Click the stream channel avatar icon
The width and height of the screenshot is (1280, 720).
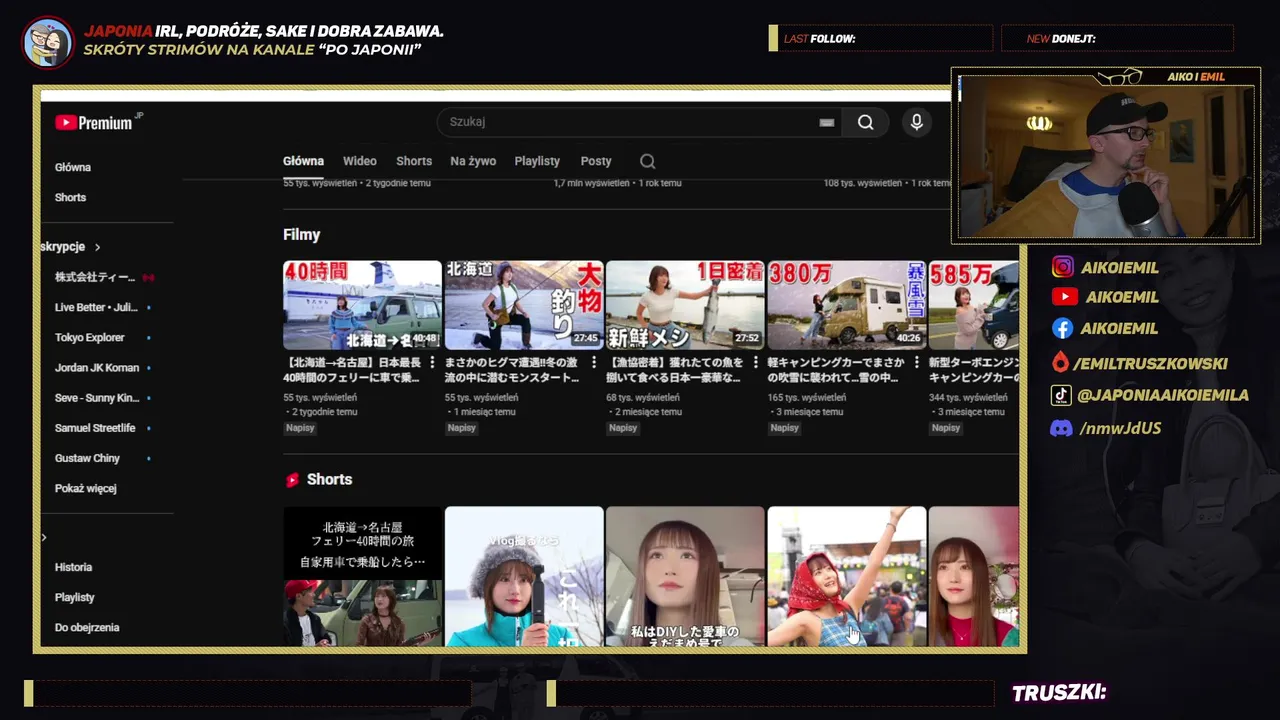click(x=47, y=42)
